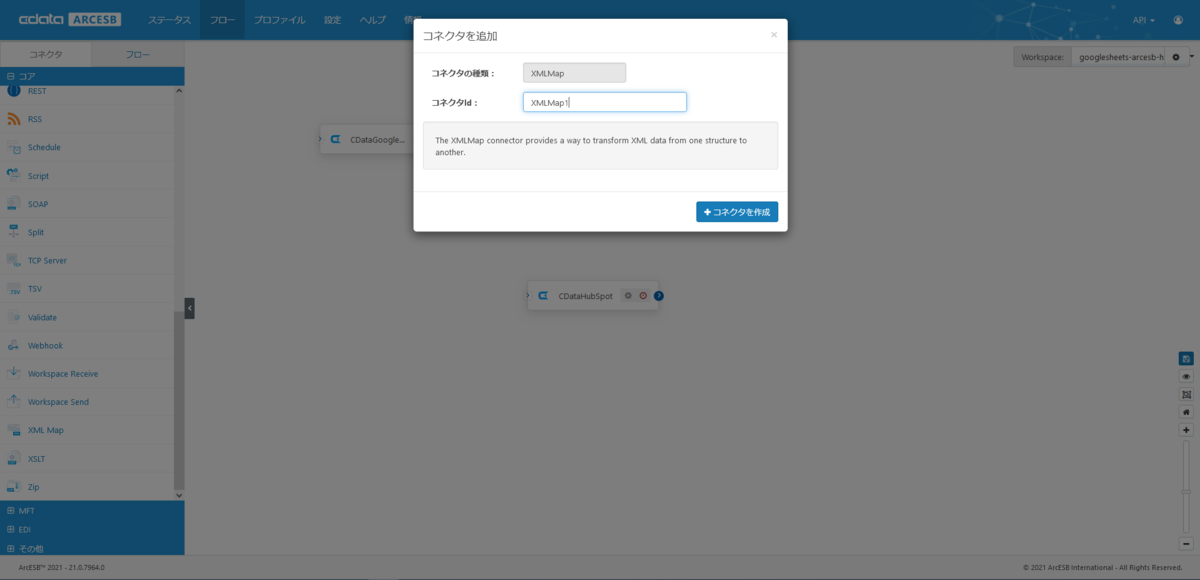Click the Validate connector icon
The width and height of the screenshot is (1200, 580).
(14, 317)
